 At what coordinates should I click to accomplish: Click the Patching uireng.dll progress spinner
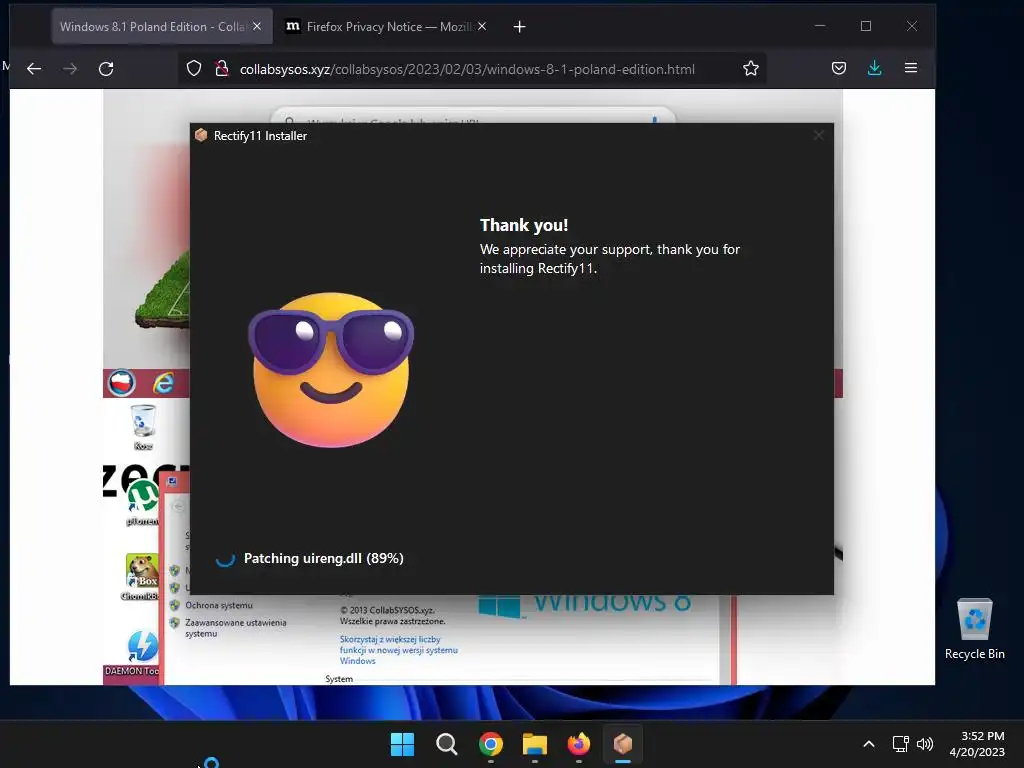tap(225, 558)
